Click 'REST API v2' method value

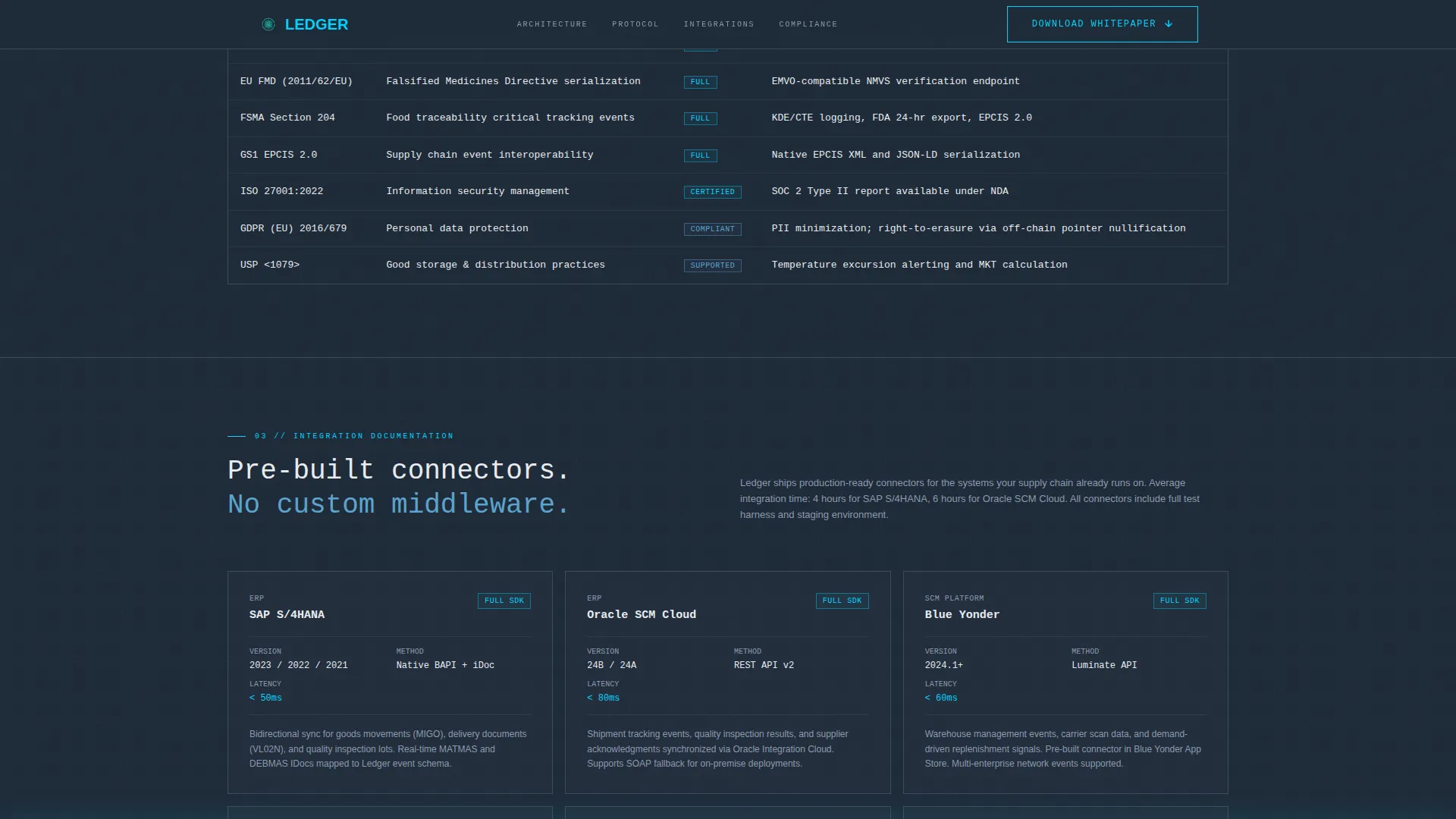(764, 665)
